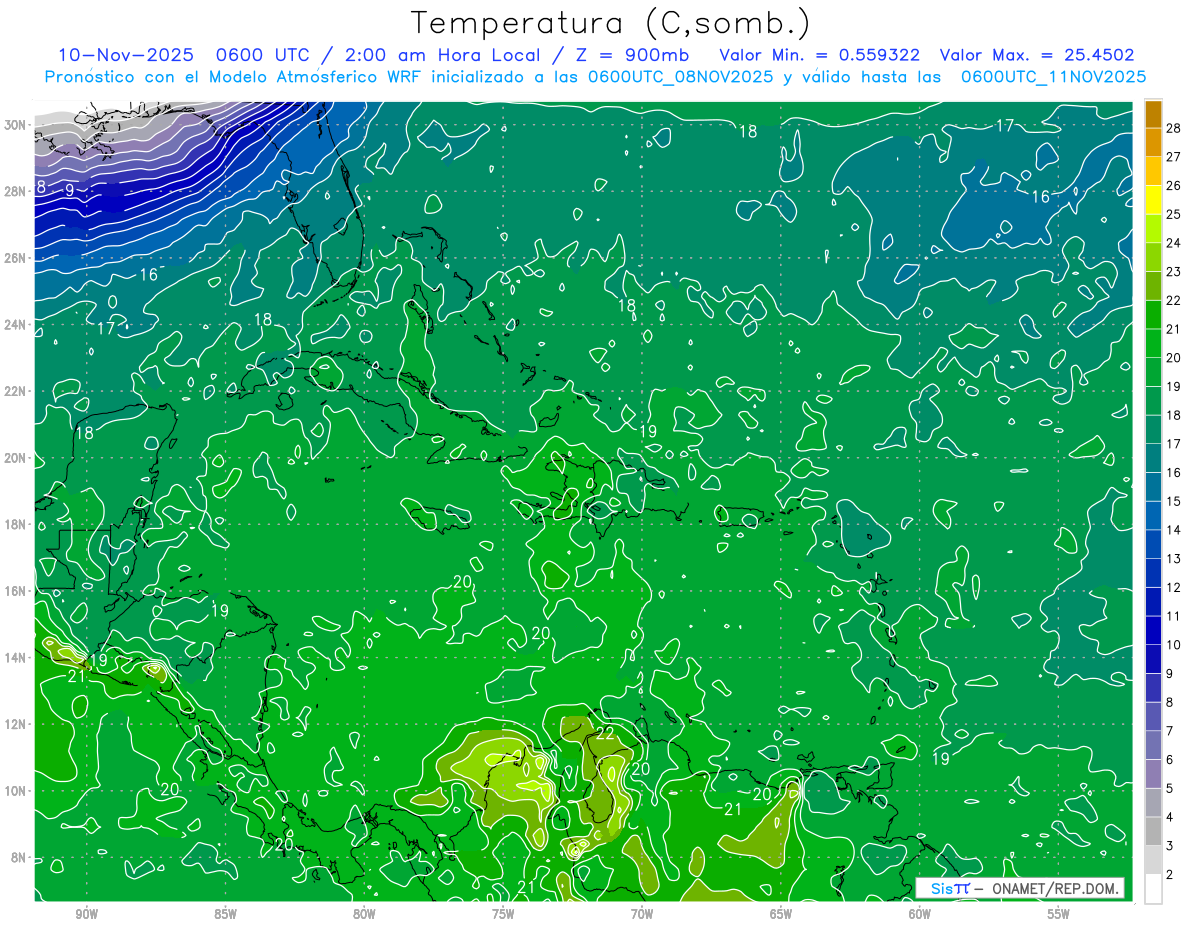Click the title "Temperatura (C,somb.)"
The image size is (1200, 927).
coord(611,24)
